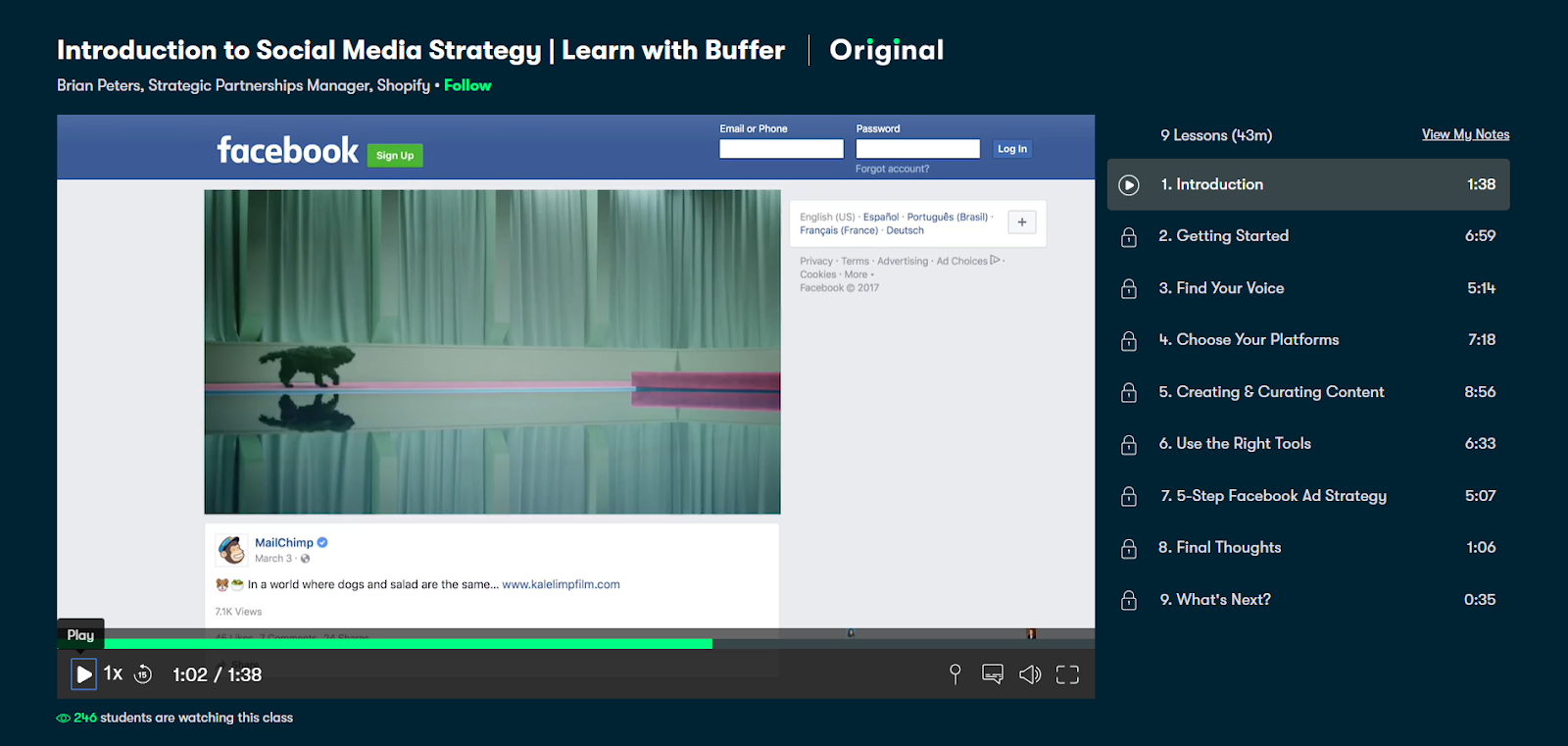Select lesson 3. Find Your Voice
This screenshot has height=746, width=1568.
1308,288
